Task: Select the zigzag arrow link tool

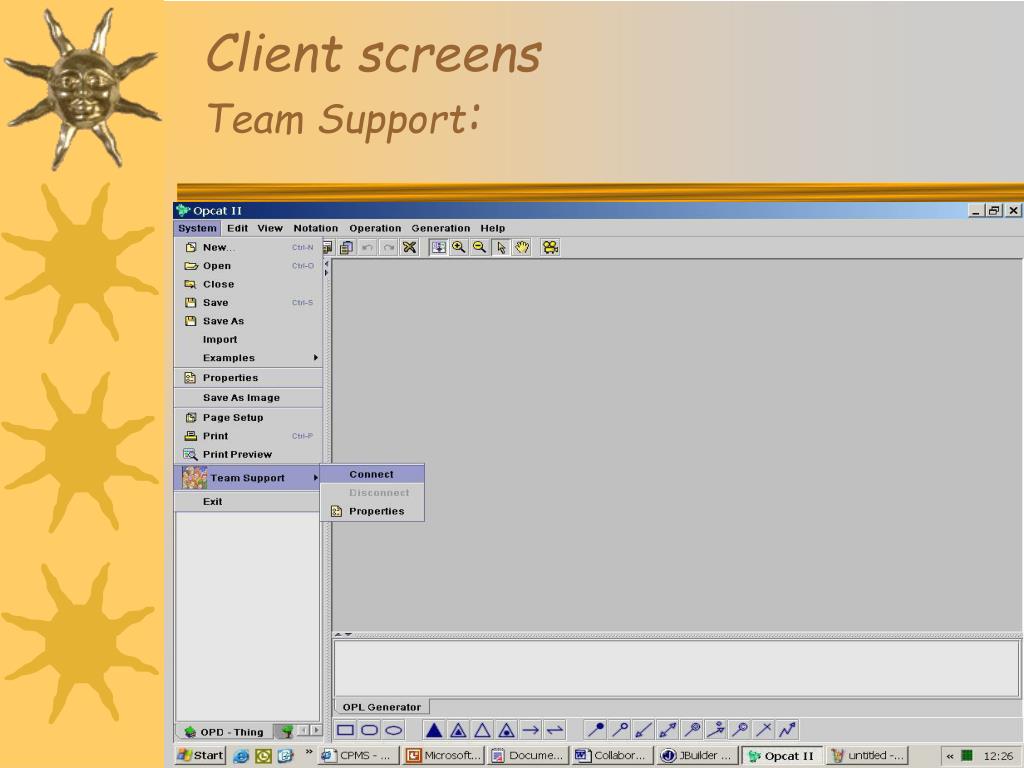Action: pyautogui.click(x=788, y=729)
